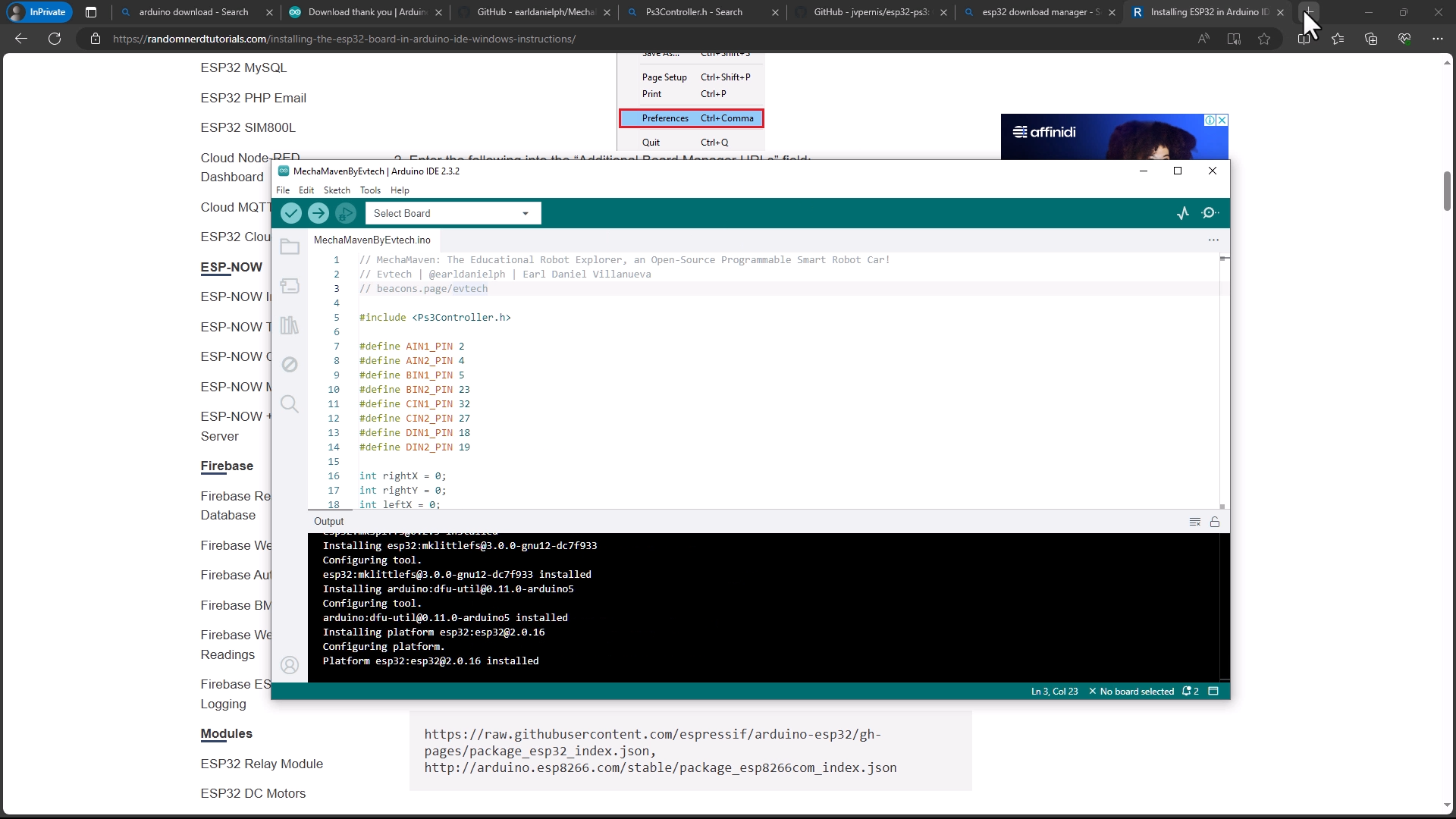Image resolution: width=1456 pixels, height=819 pixels.
Task: Click the InPrivate profile button
Action: point(38,12)
